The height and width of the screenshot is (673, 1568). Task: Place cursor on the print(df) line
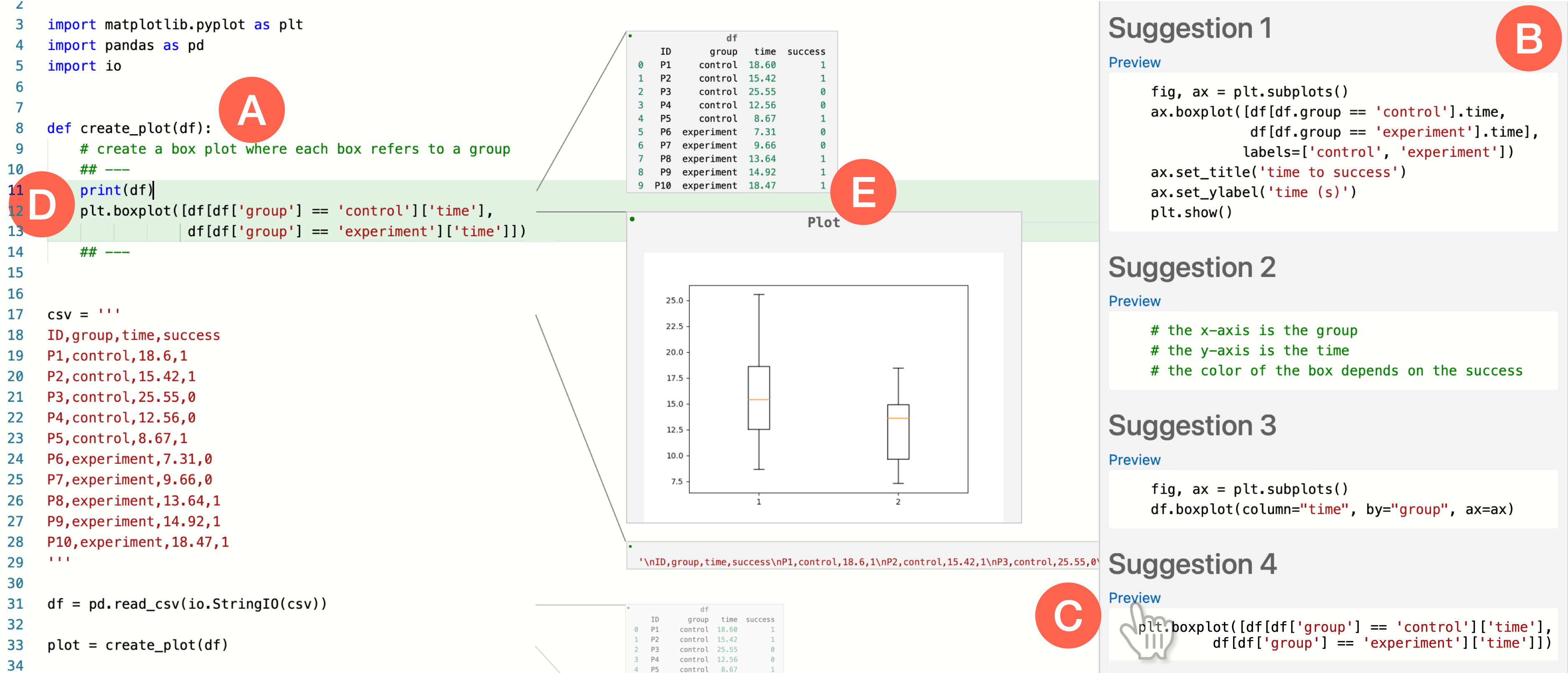click(x=116, y=190)
